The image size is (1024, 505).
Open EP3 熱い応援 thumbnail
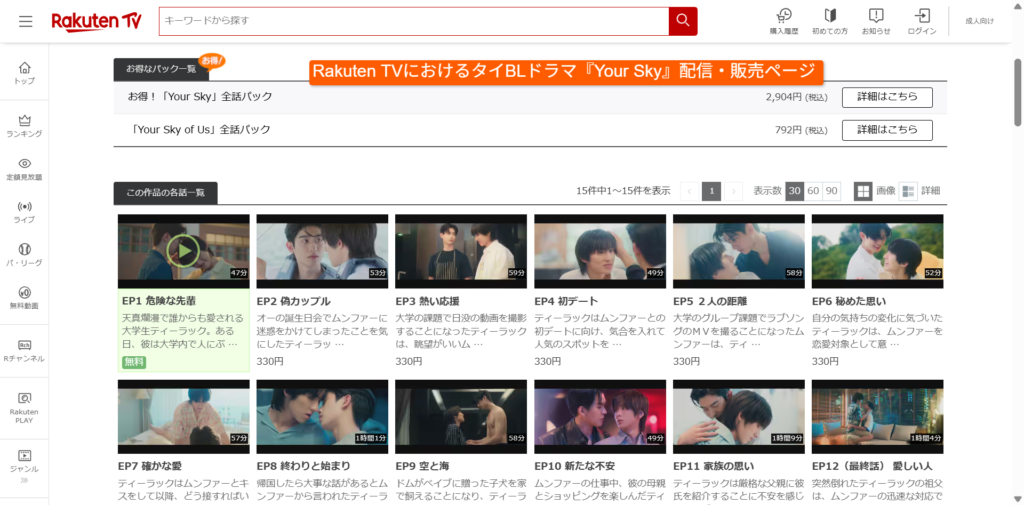(x=461, y=251)
